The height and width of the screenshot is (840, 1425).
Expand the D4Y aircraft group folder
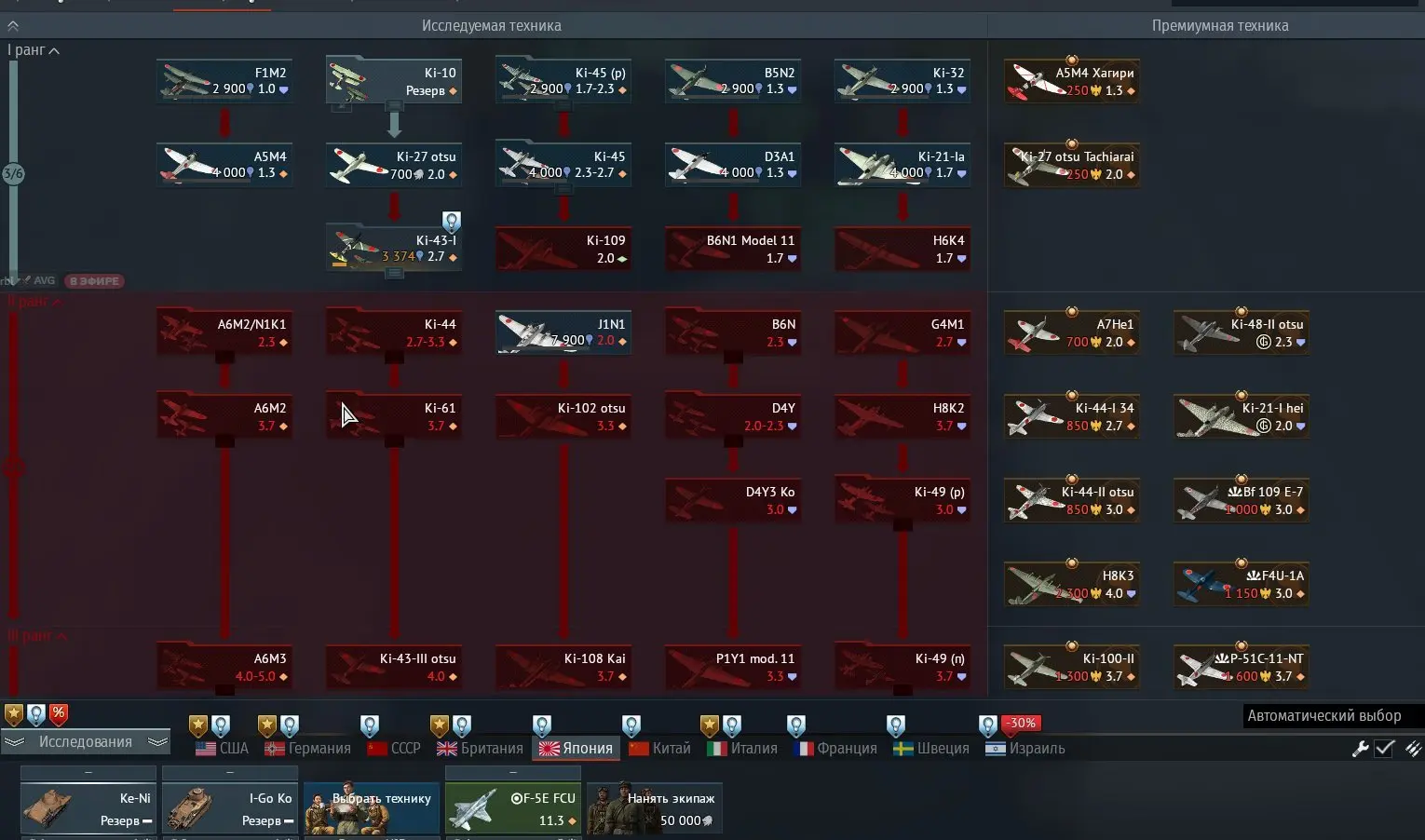733,416
